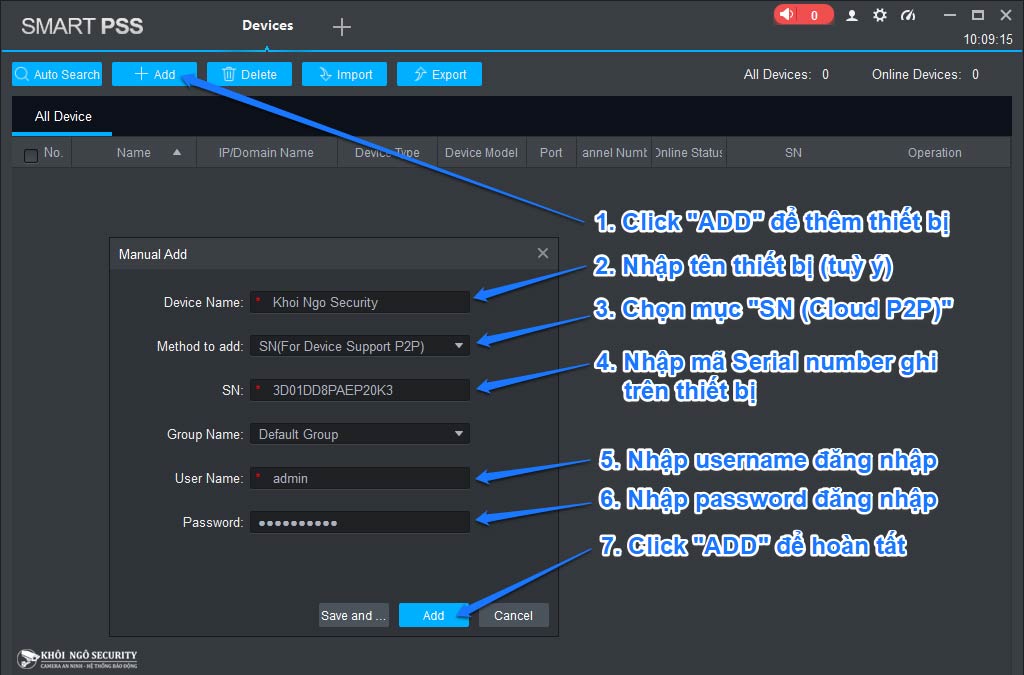Click the SN column header

point(793,153)
